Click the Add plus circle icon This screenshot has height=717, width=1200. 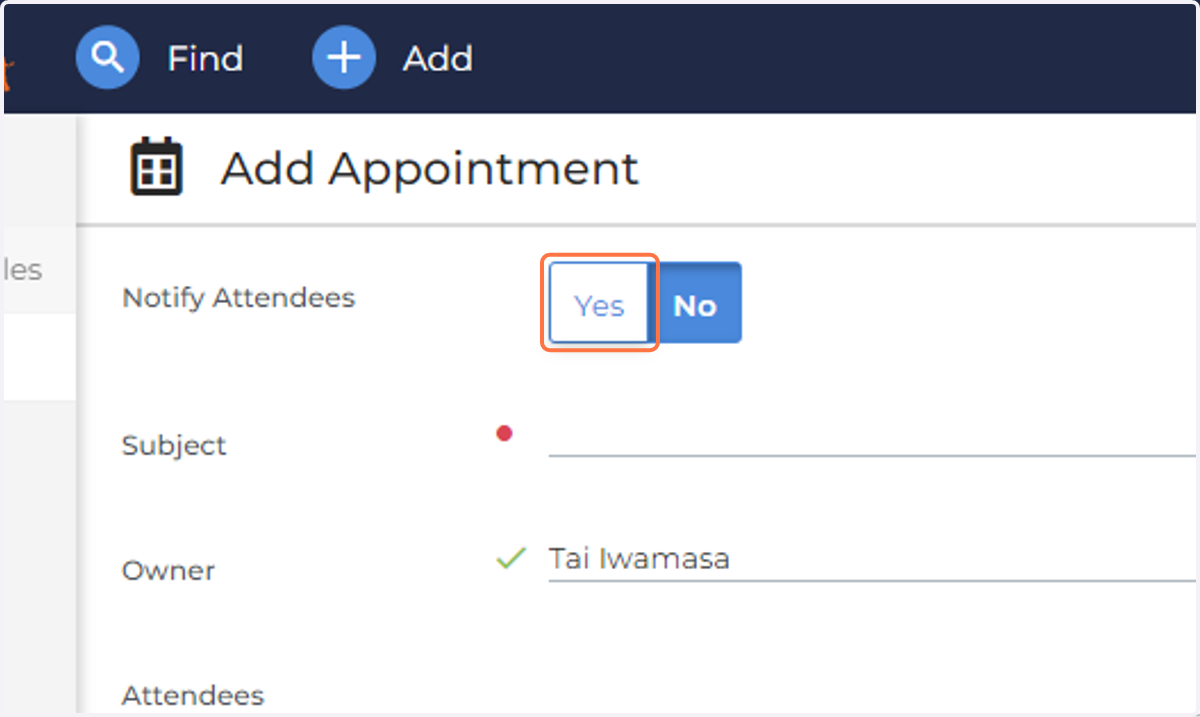coord(344,58)
